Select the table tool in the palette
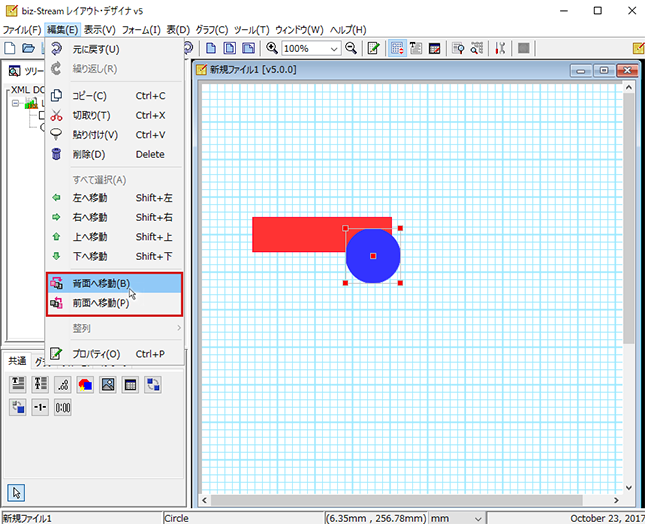The width and height of the screenshot is (645, 524). [130, 385]
